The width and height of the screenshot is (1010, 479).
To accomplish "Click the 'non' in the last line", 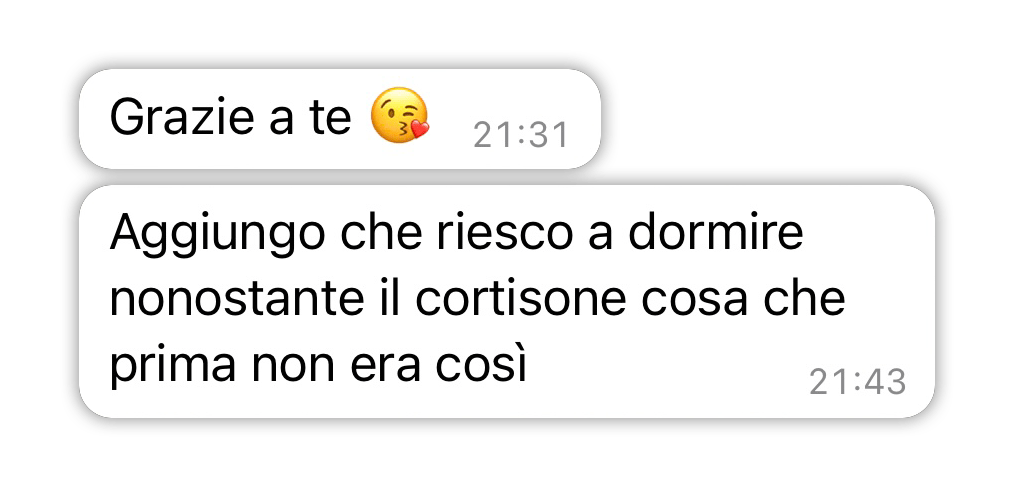I will coord(293,370).
